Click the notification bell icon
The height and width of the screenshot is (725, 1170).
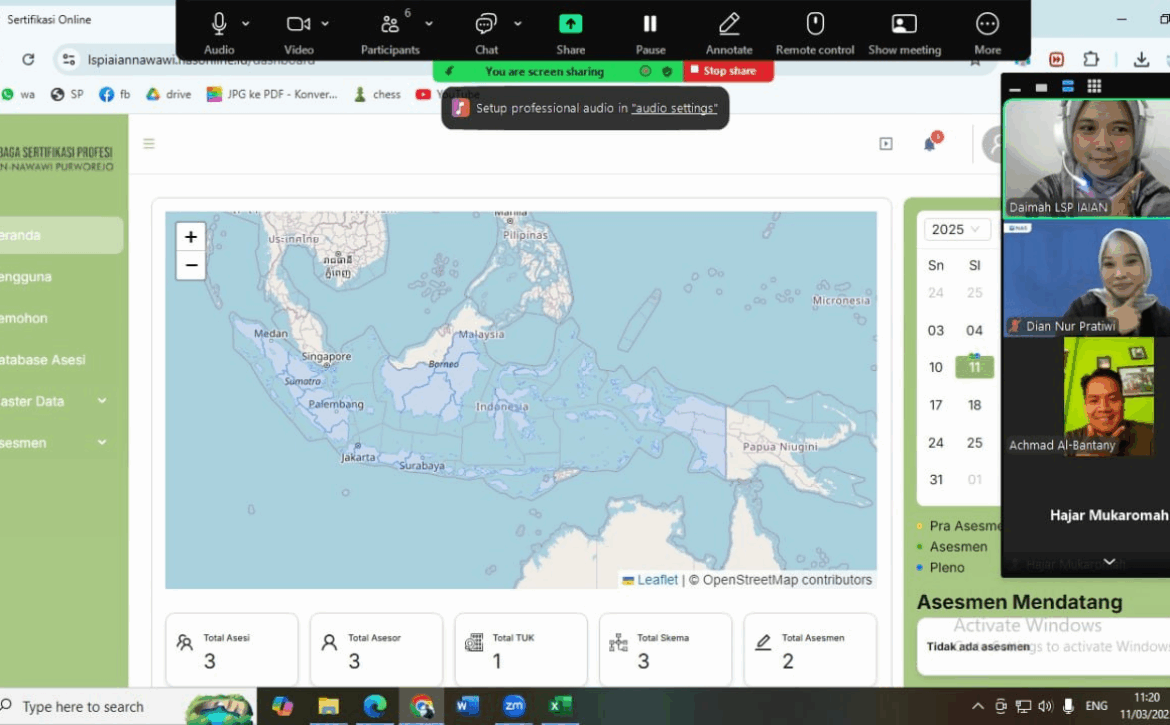pyautogui.click(x=929, y=144)
